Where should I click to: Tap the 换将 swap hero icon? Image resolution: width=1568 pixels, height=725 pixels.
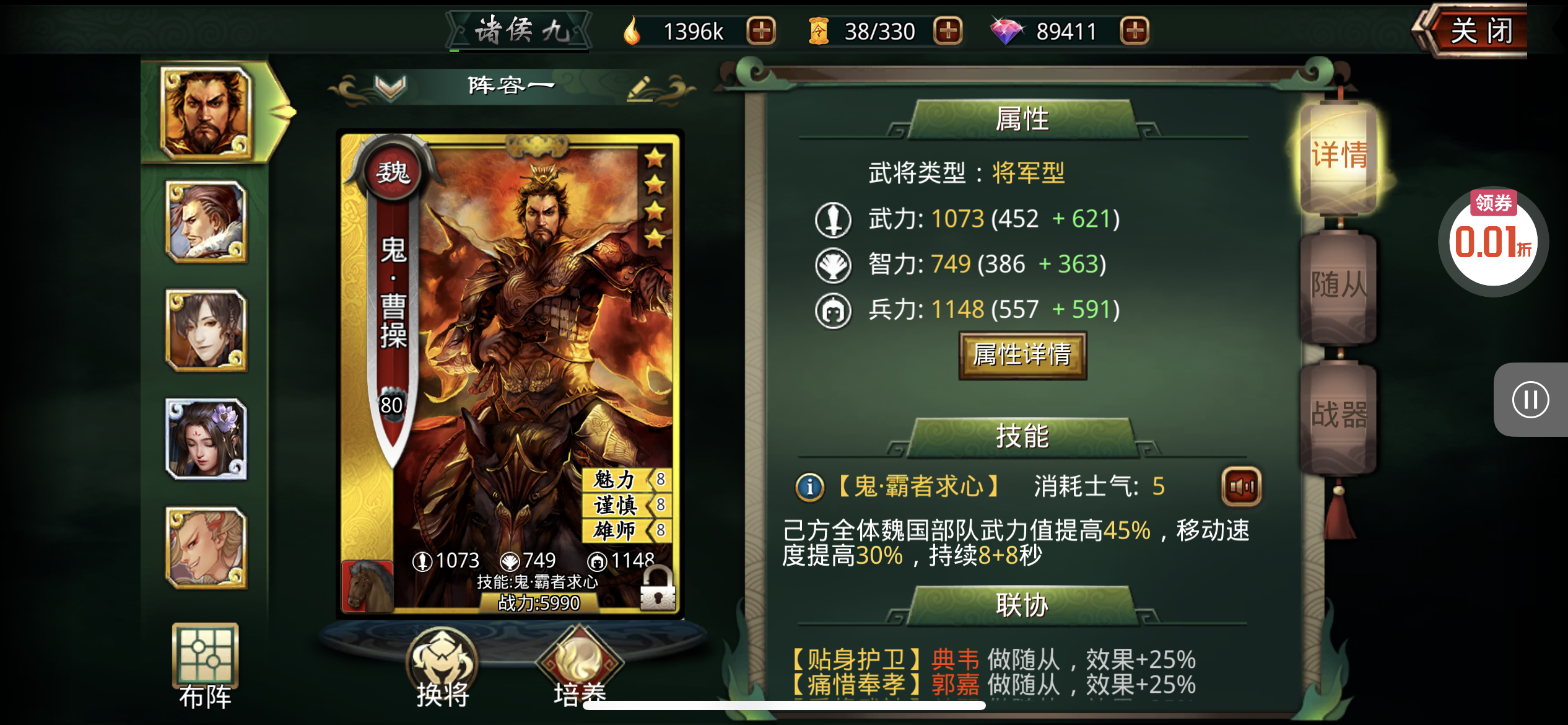(x=442, y=668)
